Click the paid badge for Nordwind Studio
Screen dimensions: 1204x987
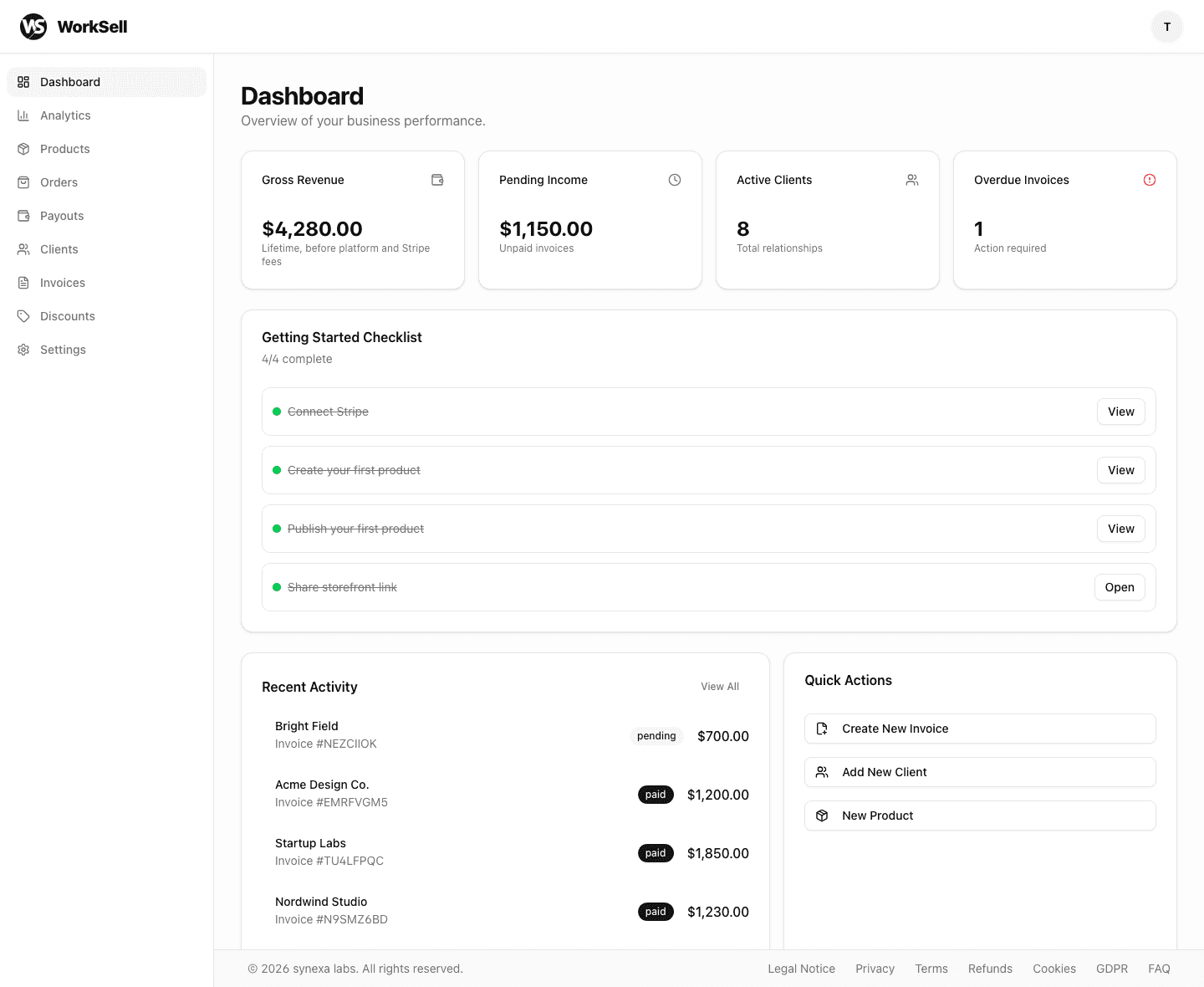[x=656, y=912]
